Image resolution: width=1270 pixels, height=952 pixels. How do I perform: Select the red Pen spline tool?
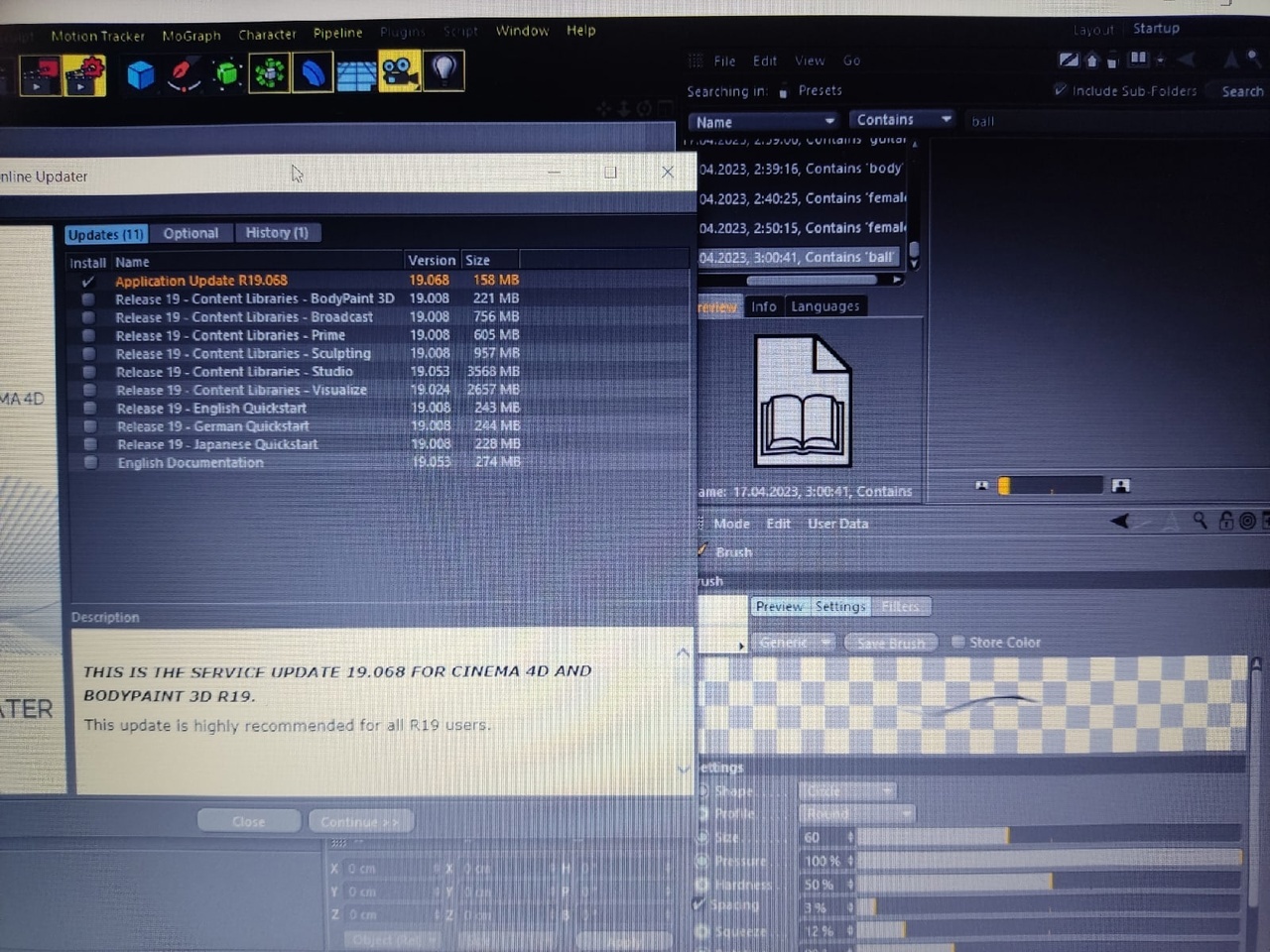coord(184,74)
